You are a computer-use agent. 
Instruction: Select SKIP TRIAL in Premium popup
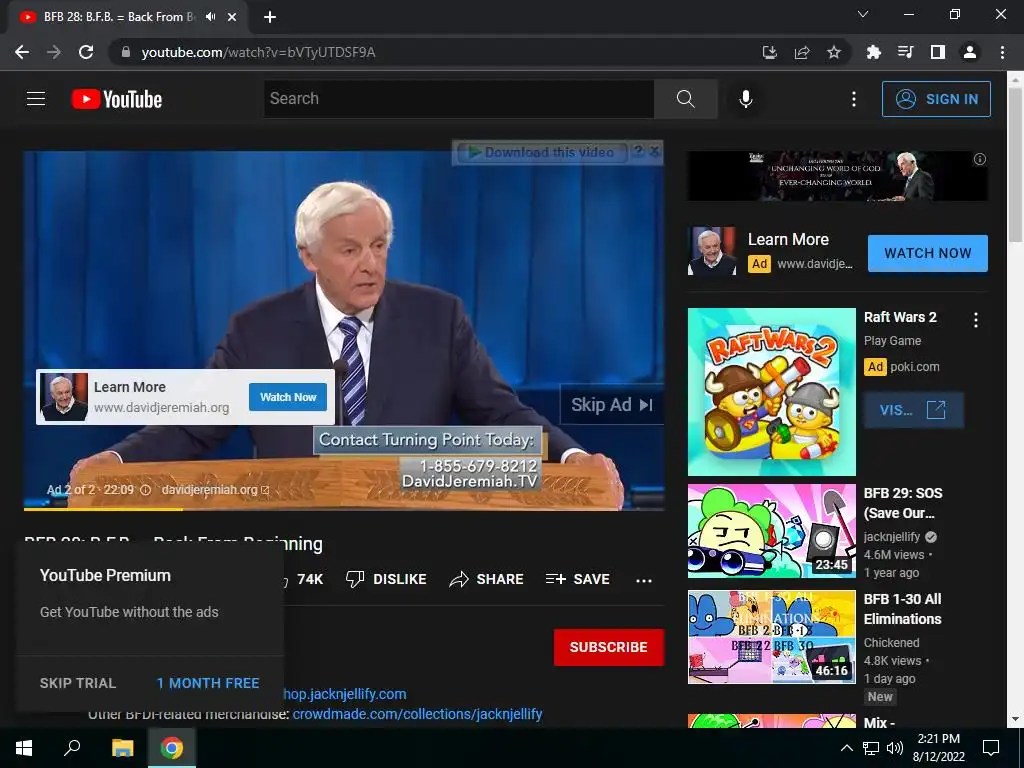pyautogui.click(x=78, y=683)
